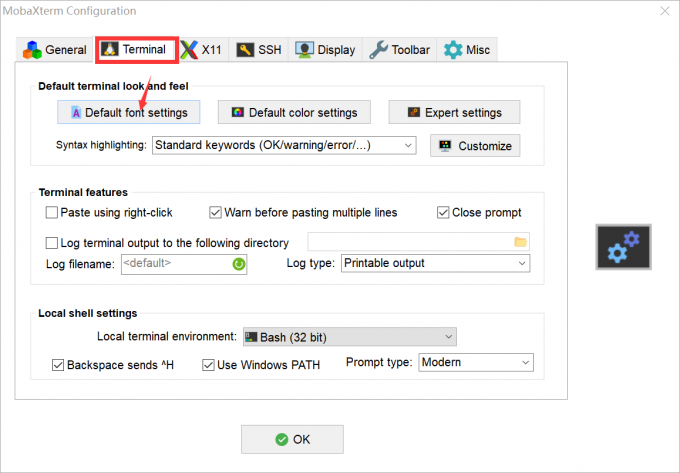680x473 pixels.
Task: Open the Local terminal environment dropdown
Action: tap(350, 337)
